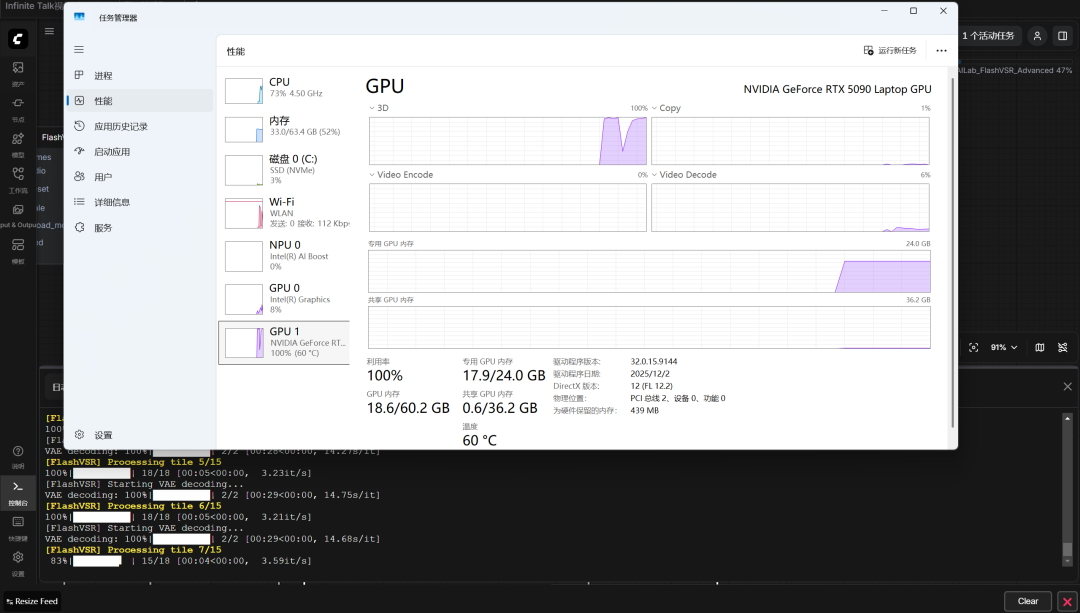Open 启动应用 Startup apps page
The width and height of the screenshot is (1080, 613).
pyautogui.click(x=140, y=152)
